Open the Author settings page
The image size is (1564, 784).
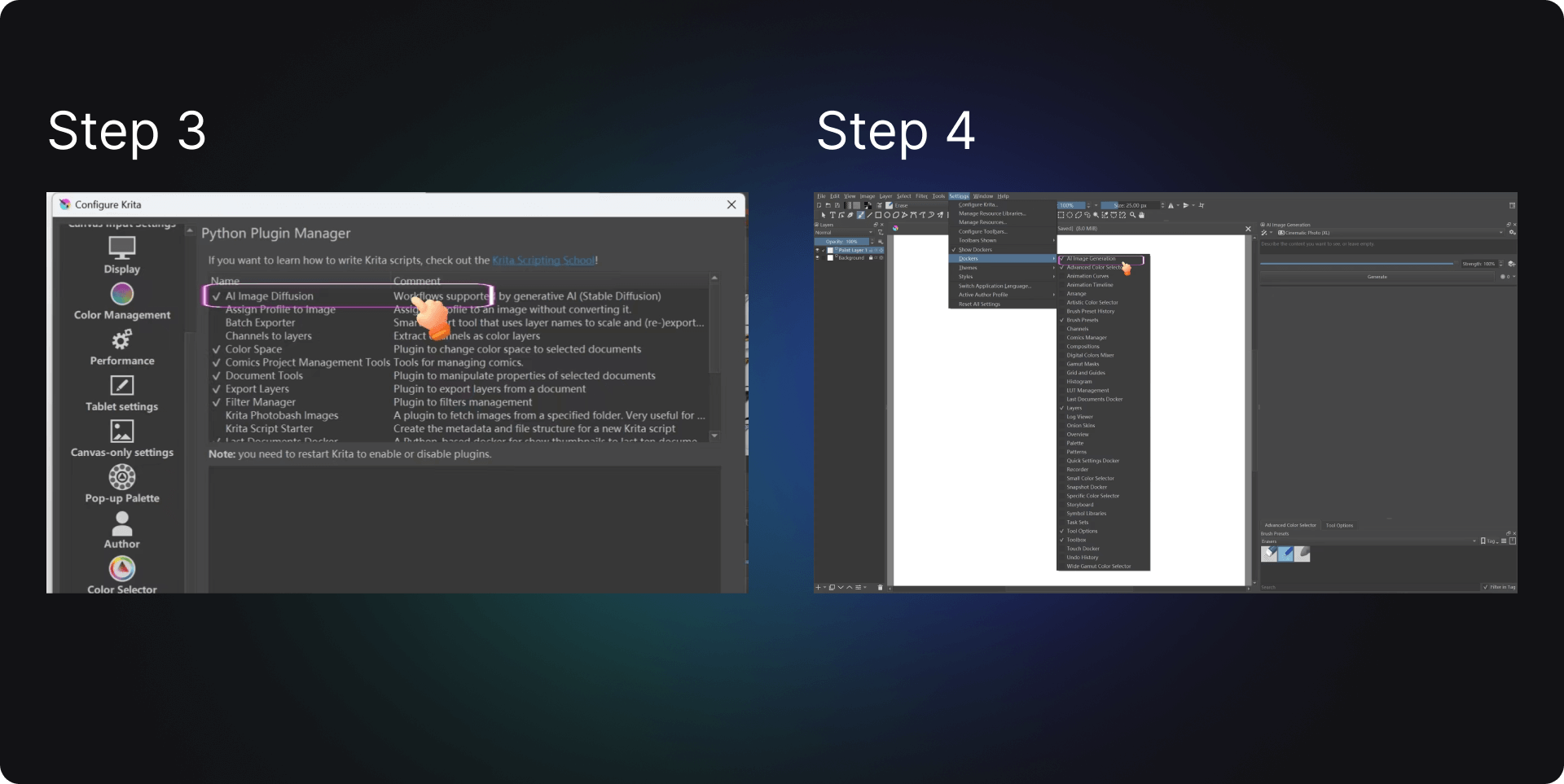(x=122, y=530)
